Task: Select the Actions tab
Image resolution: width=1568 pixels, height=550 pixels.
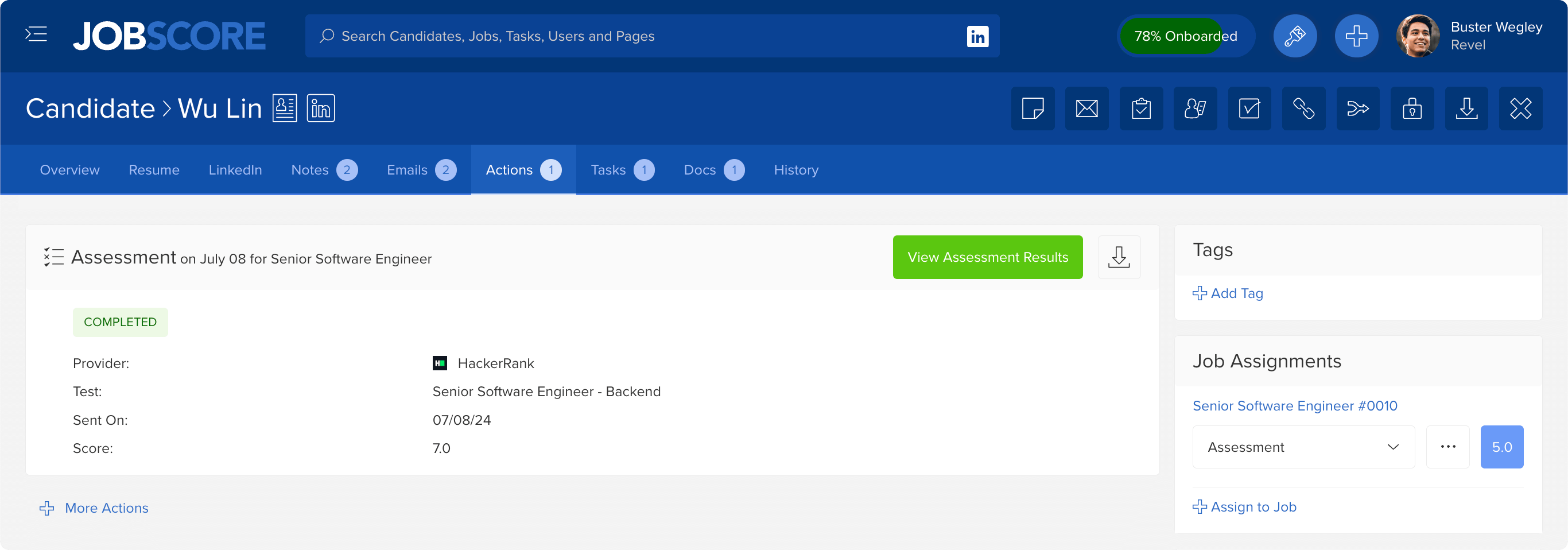Action: (x=523, y=170)
